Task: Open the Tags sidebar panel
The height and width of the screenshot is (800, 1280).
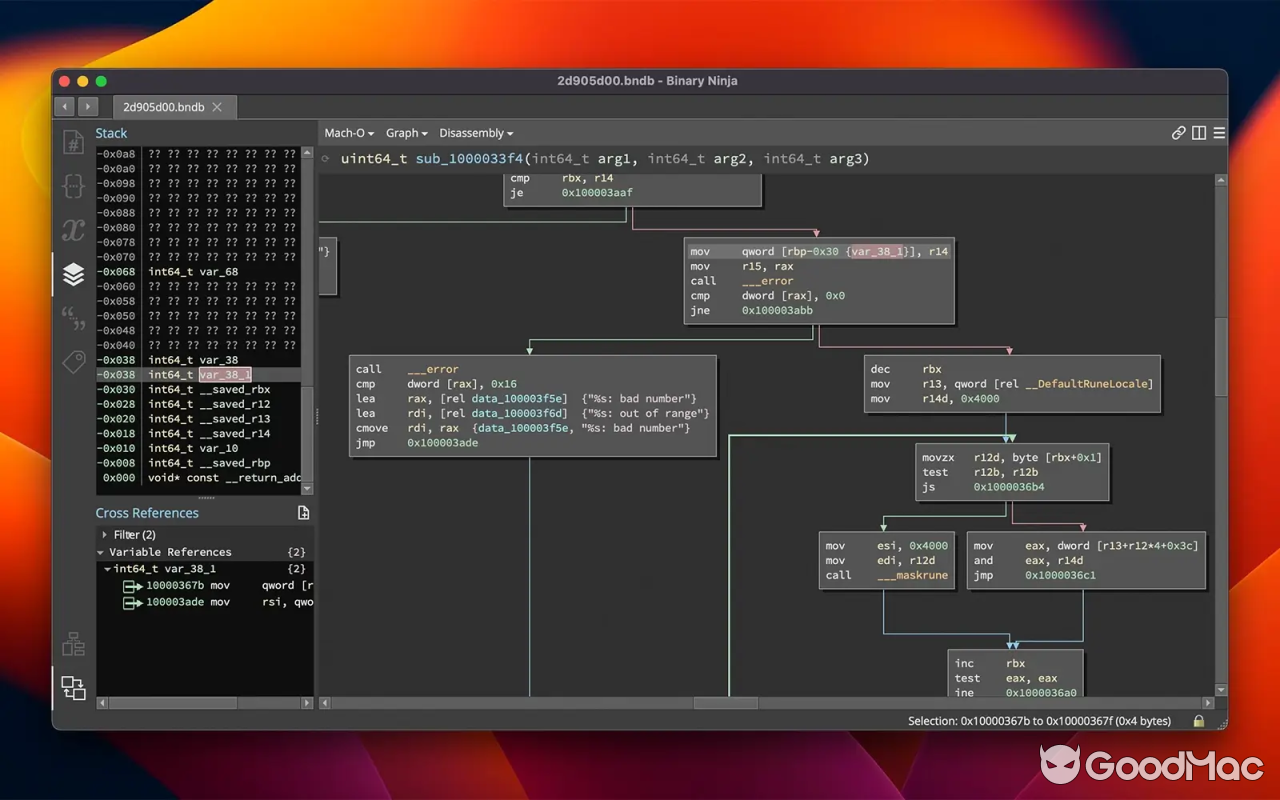Action: [x=73, y=361]
